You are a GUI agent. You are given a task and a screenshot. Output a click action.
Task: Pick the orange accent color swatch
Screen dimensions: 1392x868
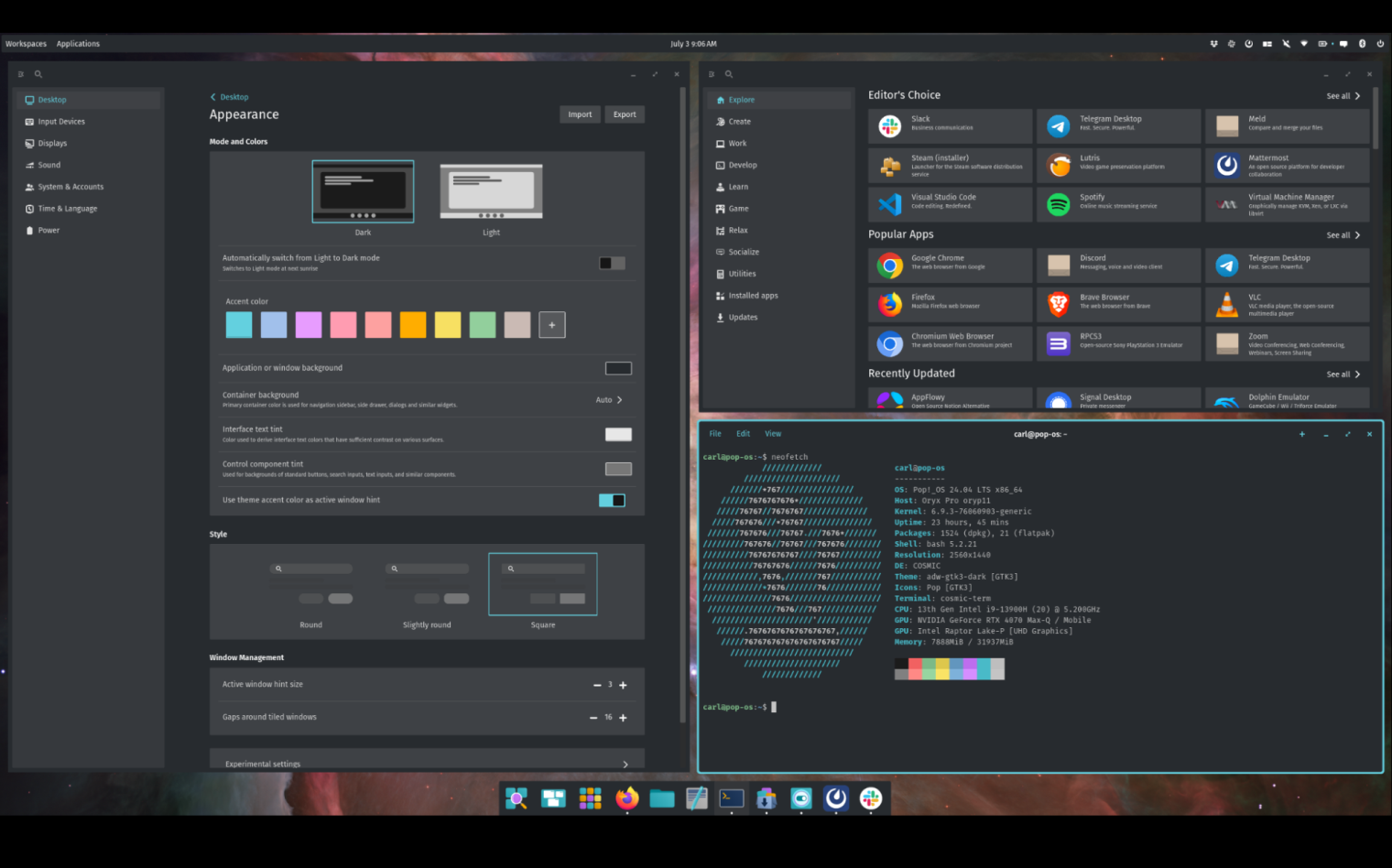(413, 325)
